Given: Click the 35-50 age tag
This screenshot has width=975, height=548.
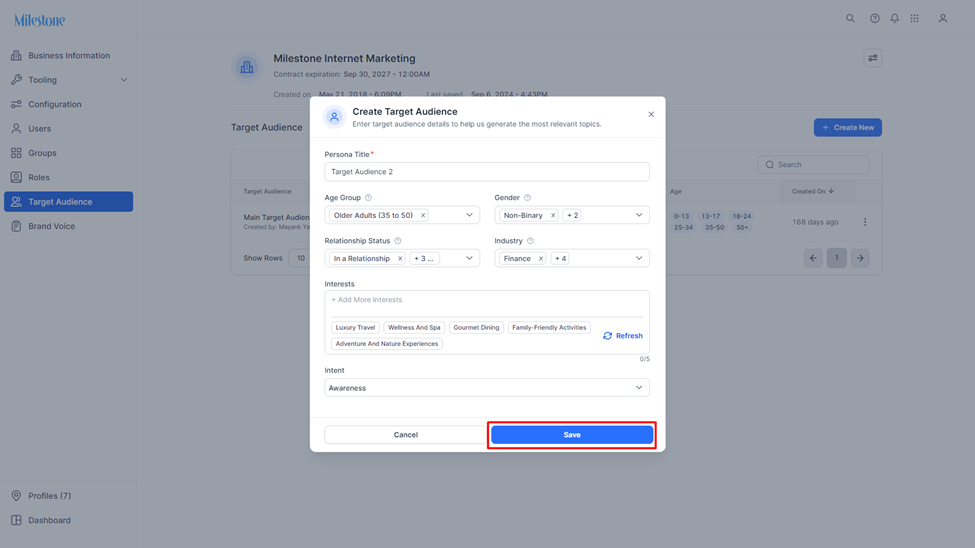Looking at the screenshot, I should 714,228.
